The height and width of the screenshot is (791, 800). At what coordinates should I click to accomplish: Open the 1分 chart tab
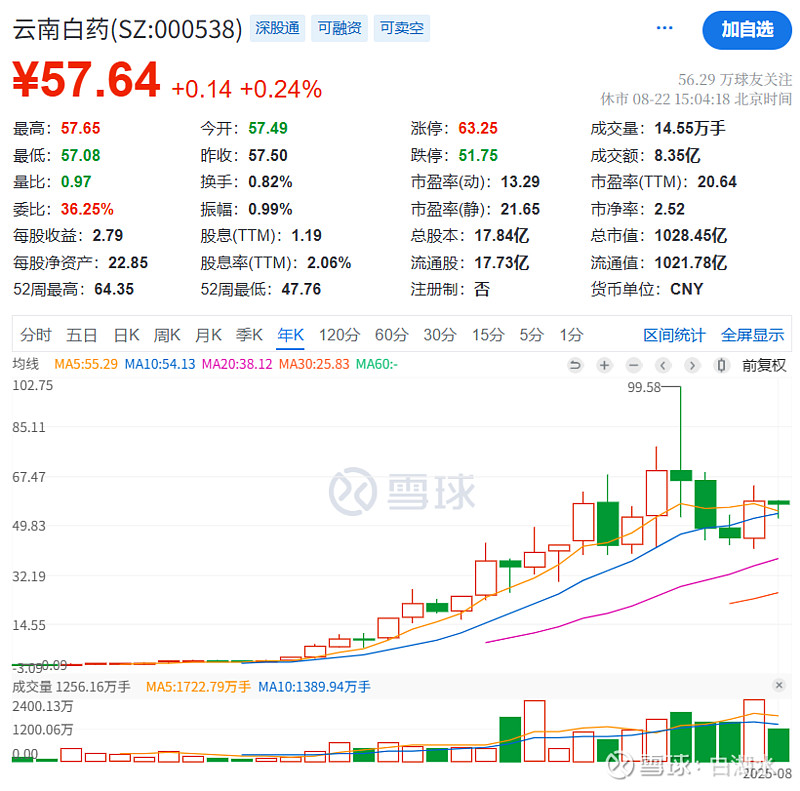571,335
